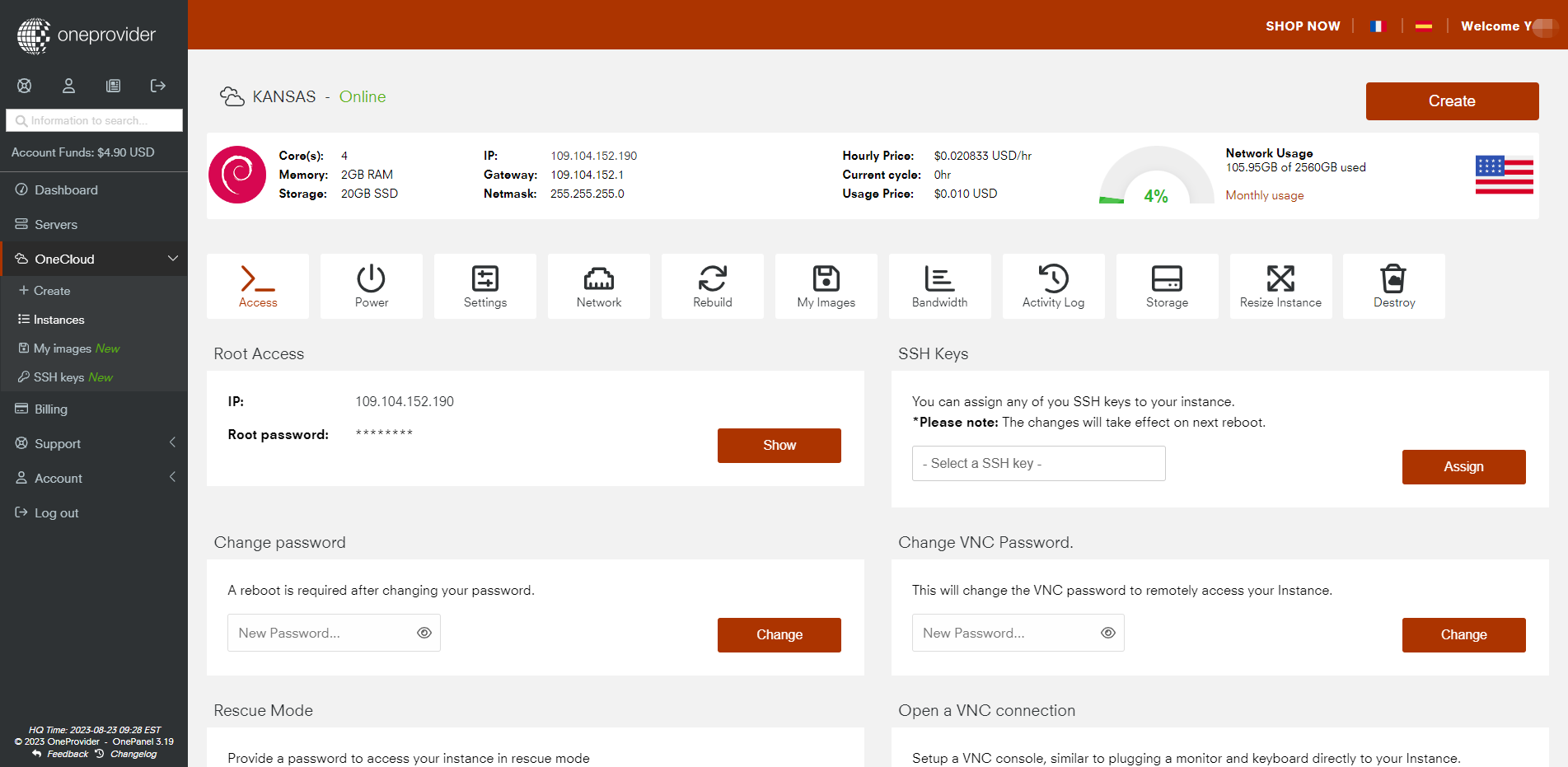Click the Debian OS logo
Image resolution: width=1568 pixels, height=767 pixels.
point(237,175)
